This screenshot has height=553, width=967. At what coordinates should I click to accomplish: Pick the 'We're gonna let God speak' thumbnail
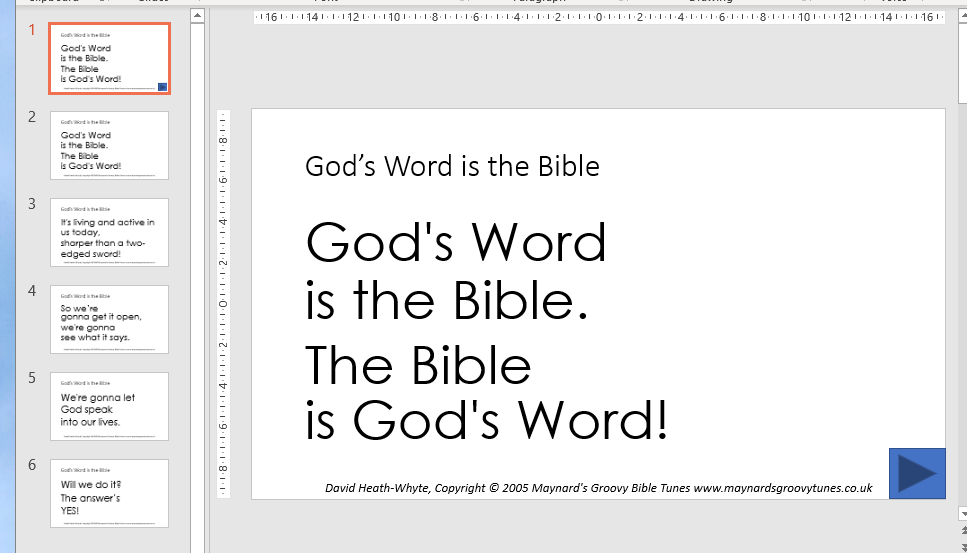[109, 407]
